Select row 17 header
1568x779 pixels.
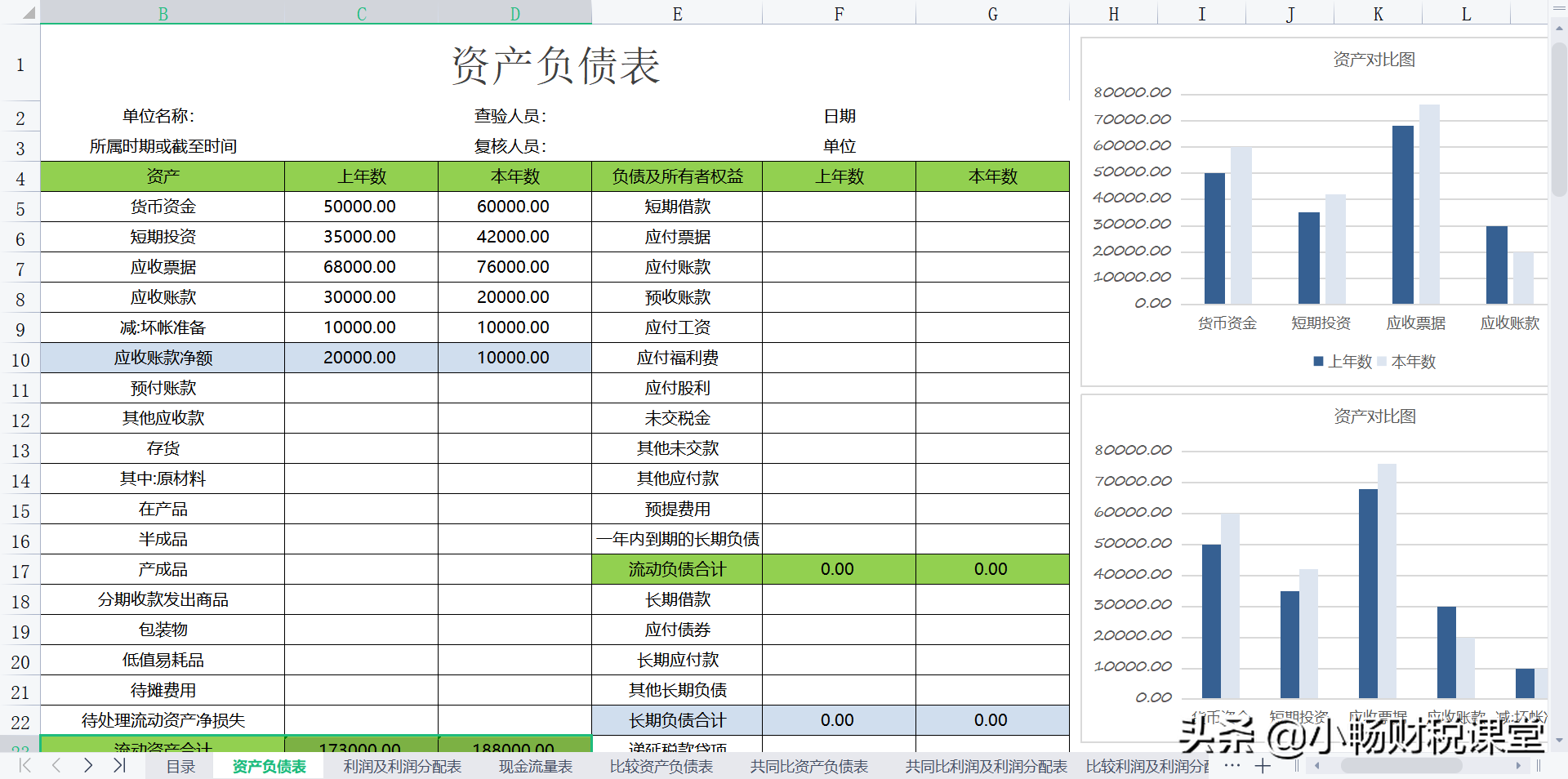tap(20, 571)
